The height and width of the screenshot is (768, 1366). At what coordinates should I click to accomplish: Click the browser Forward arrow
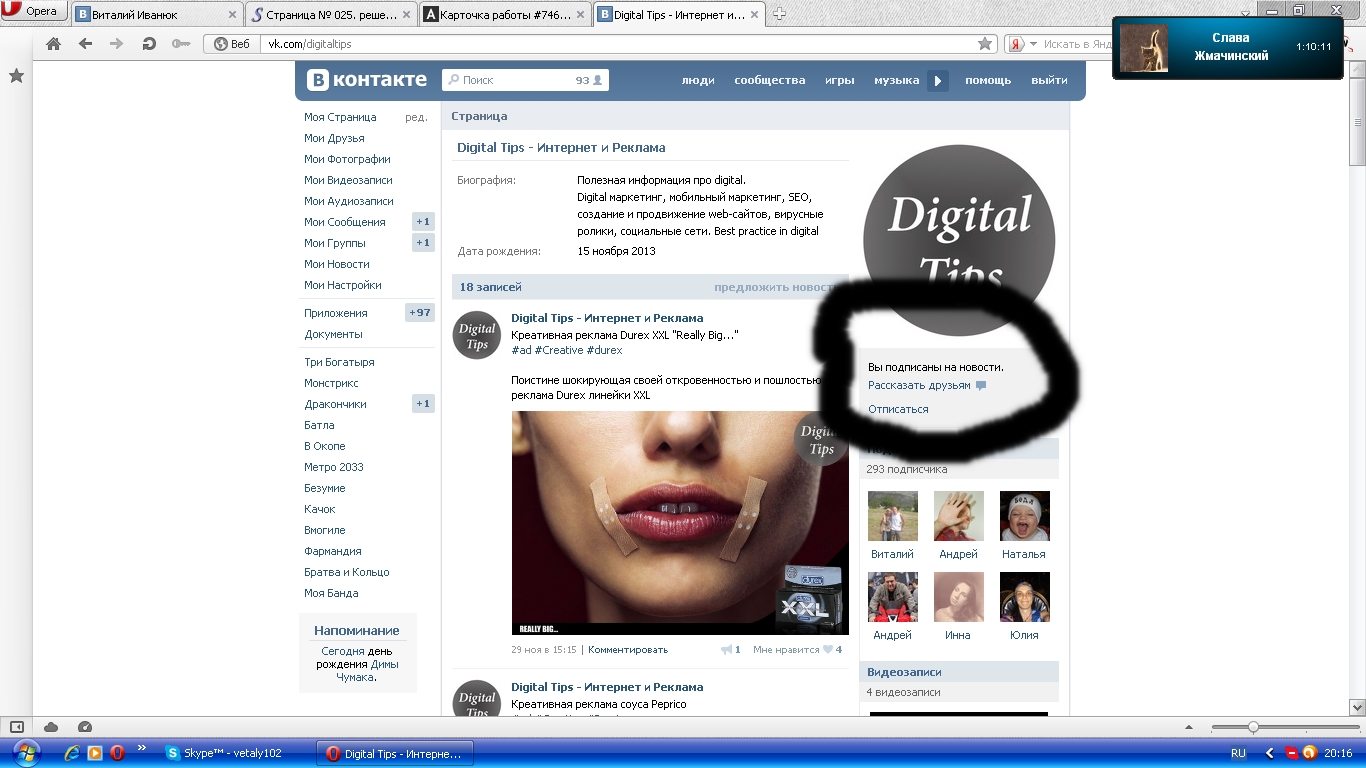(116, 44)
